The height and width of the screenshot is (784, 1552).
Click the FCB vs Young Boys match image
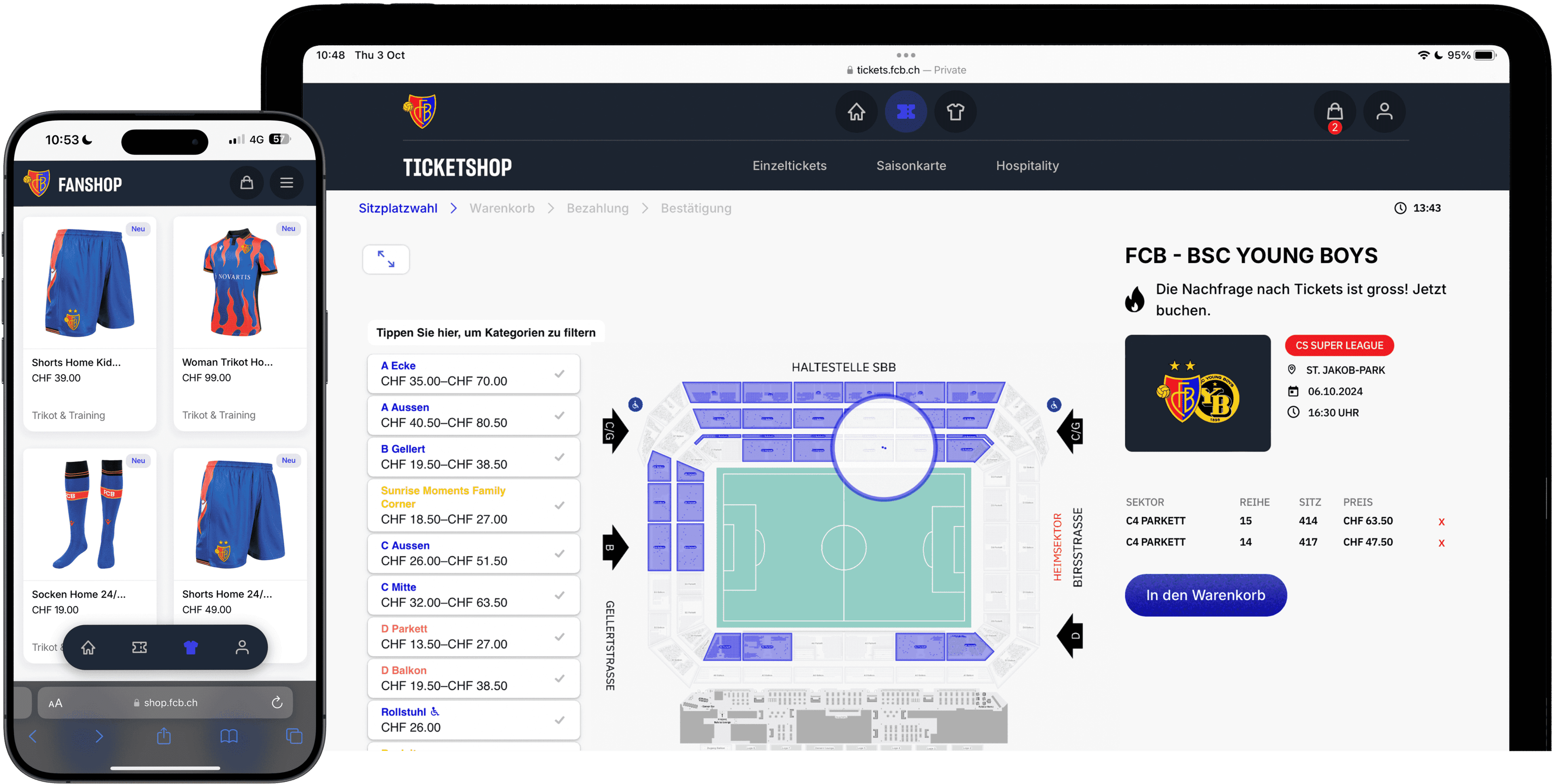[1197, 393]
